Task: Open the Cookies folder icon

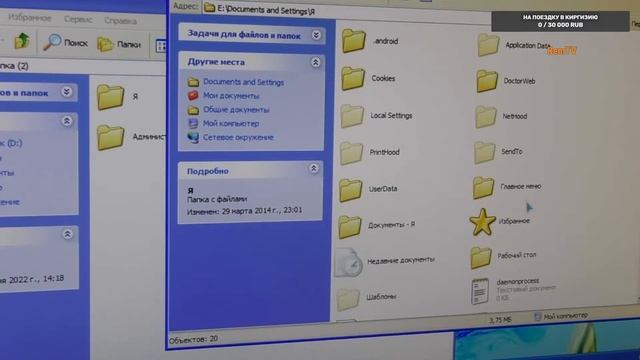Action: pyautogui.click(x=353, y=78)
